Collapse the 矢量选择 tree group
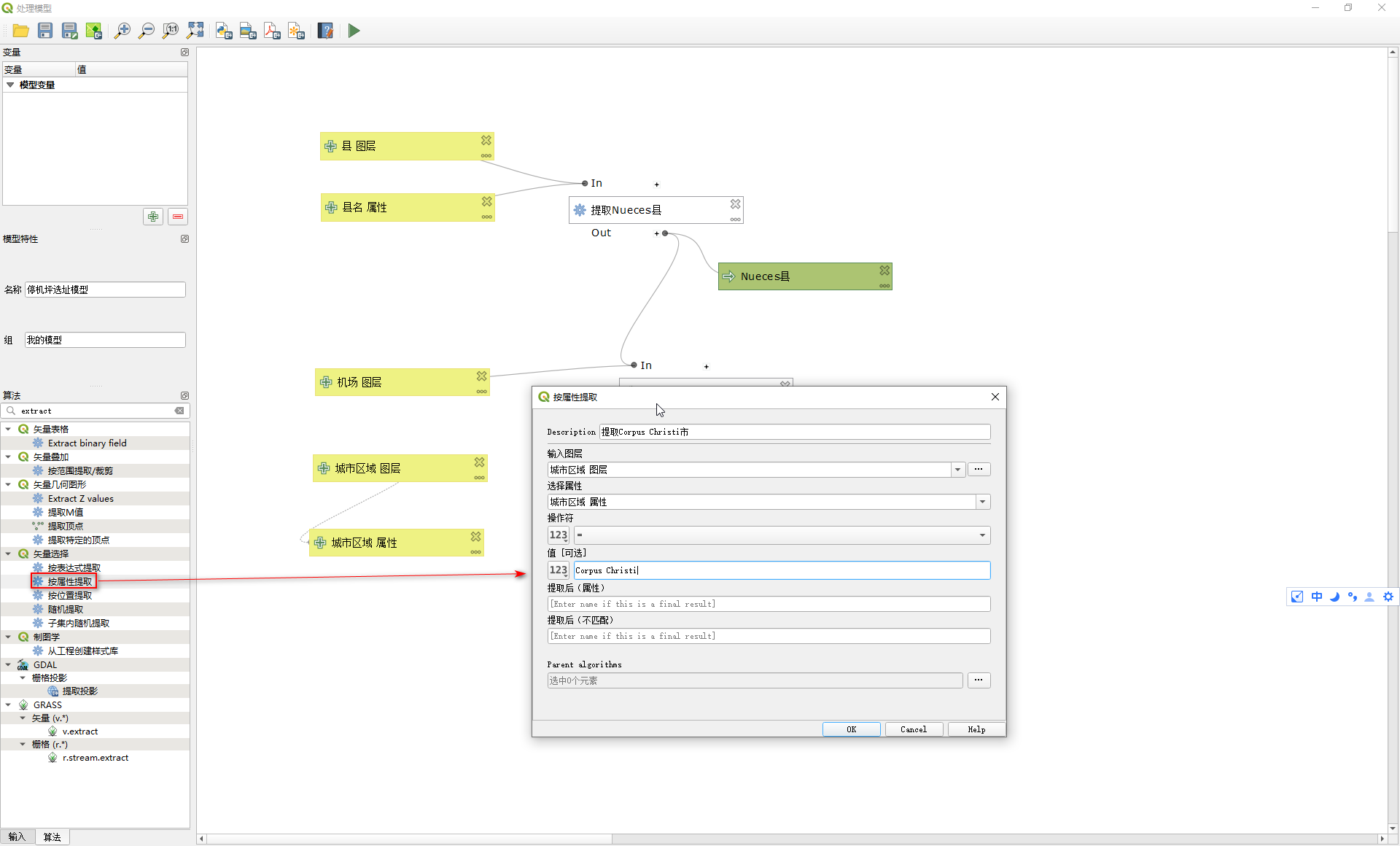The width and height of the screenshot is (1400, 846). click(x=9, y=554)
